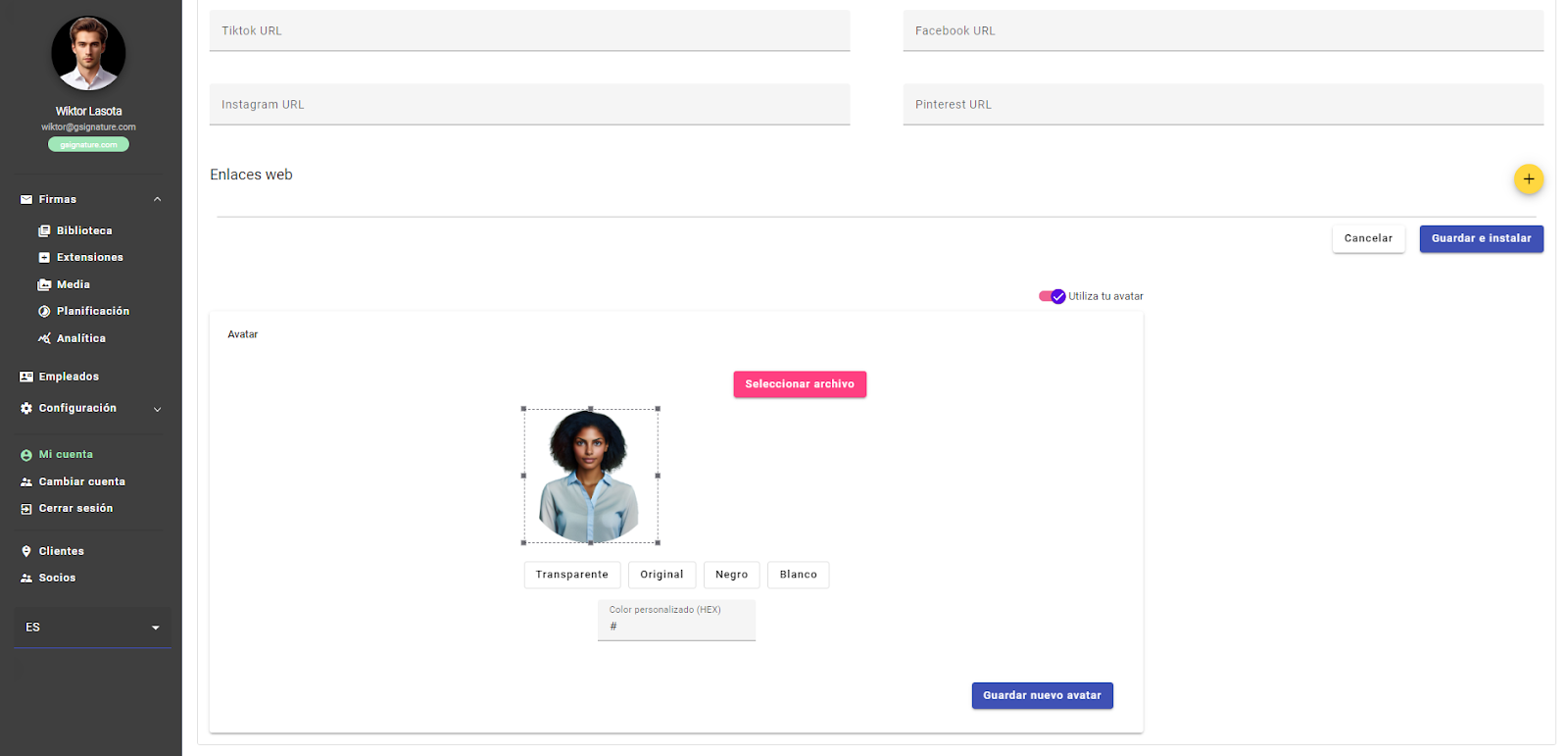The image size is (1568, 756).
Task: Open the Media section
Action: (73, 284)
